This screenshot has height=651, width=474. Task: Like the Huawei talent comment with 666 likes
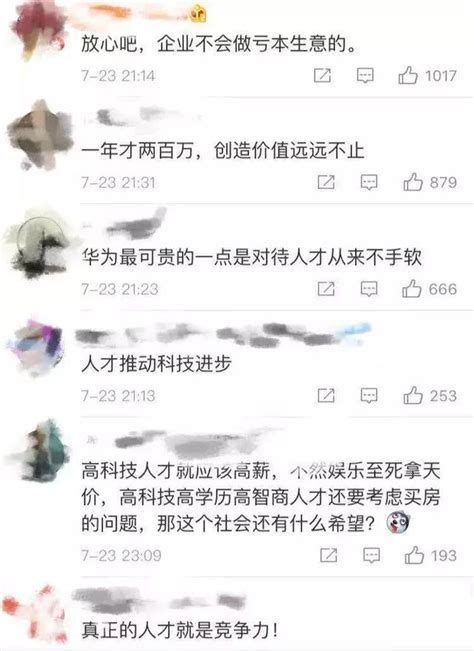click(x=411, y=289)
